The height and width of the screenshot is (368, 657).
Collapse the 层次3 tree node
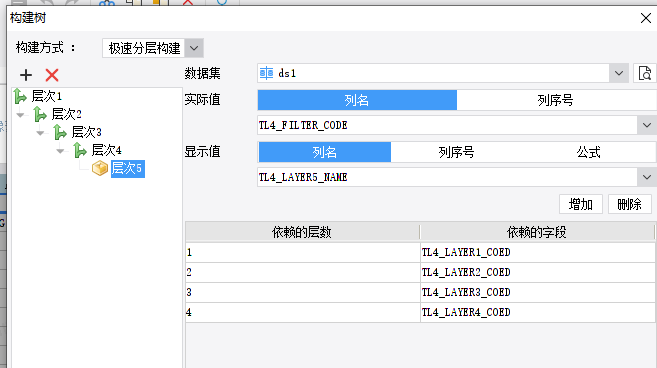point(40,133)
